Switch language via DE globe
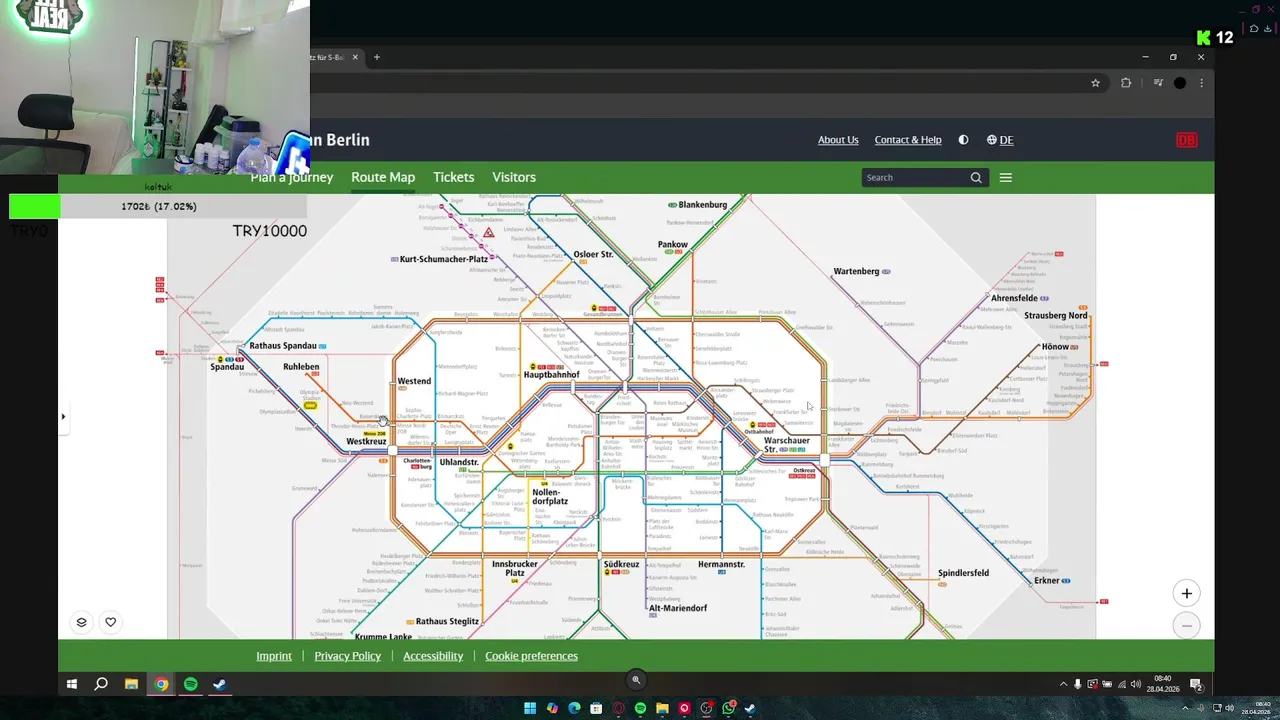The height and width of the screenshot is (720, 1280). tap(1000, 140)
